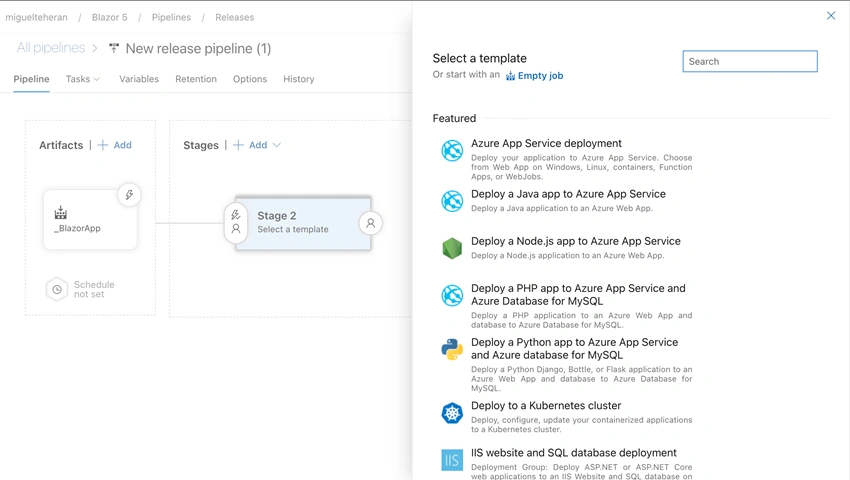Choose Deploy a PHP app with MySQL template
850x480 pixels.
click(566, 308)
